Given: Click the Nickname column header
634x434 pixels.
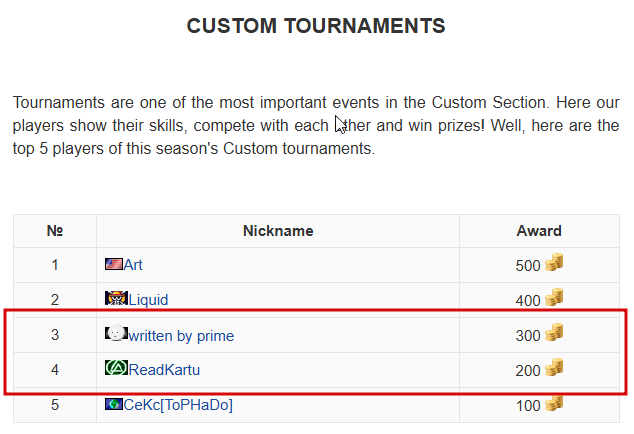Looking at the screenshot, I should 278,231.
